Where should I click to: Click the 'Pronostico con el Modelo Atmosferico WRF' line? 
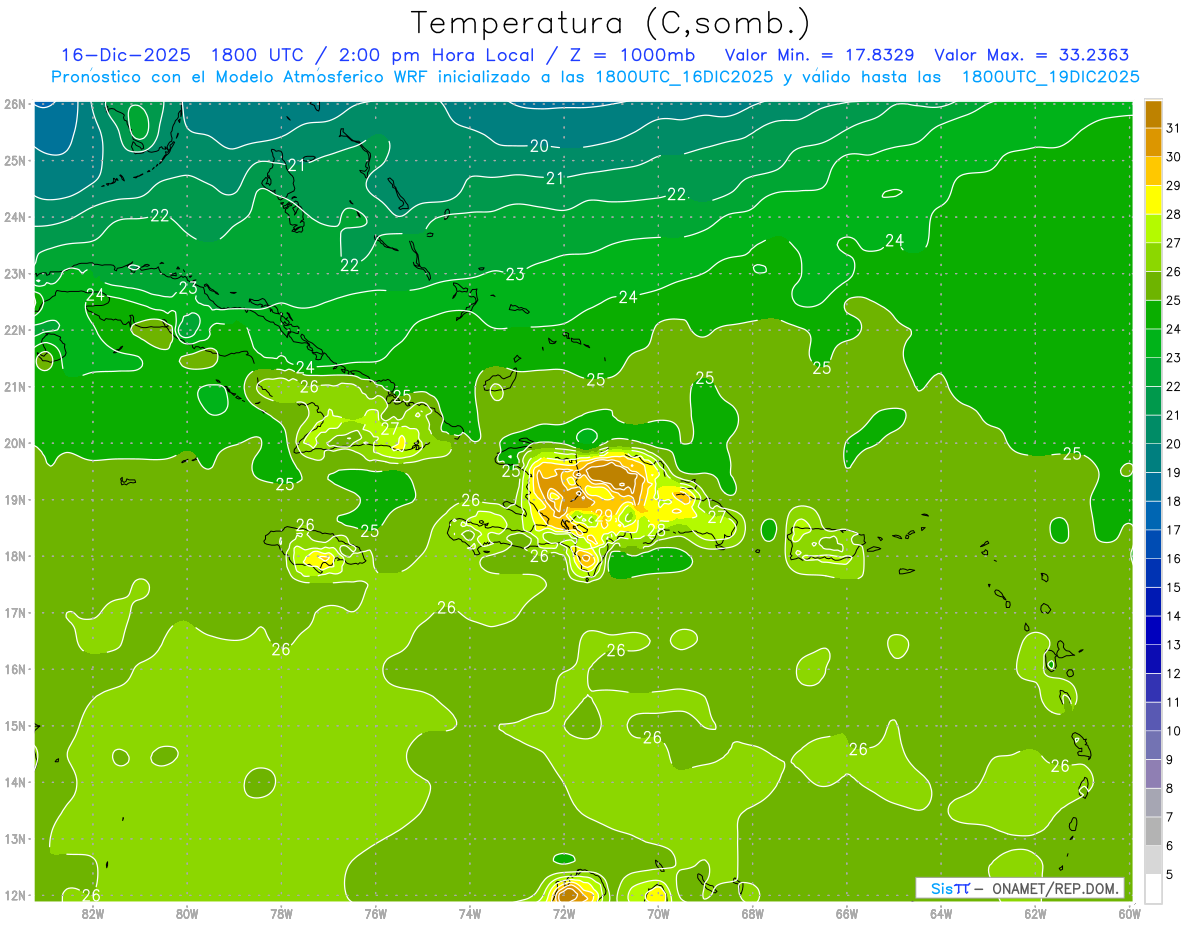click(x=596, y=76)
